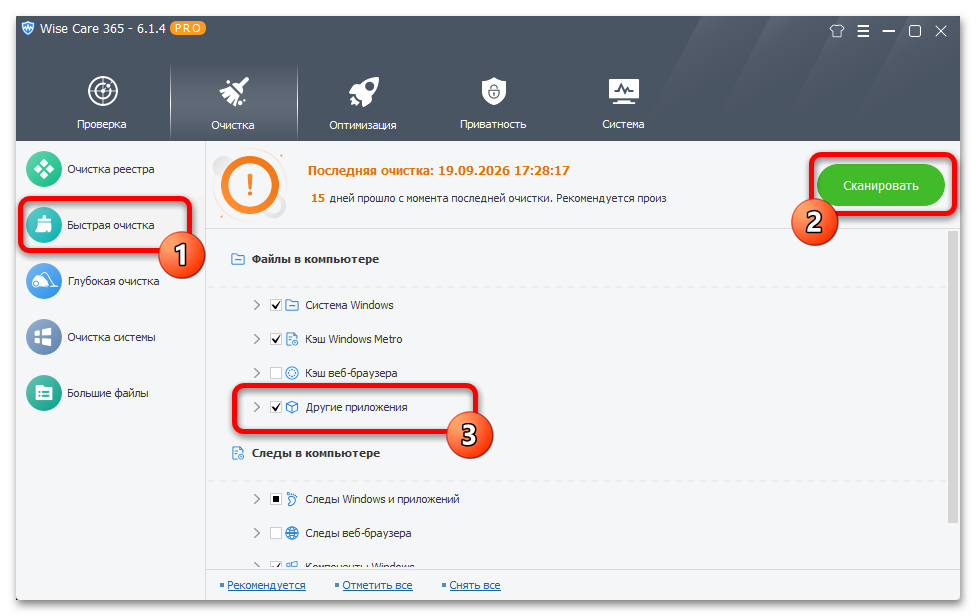976x616 pixels.
Task: Open the hamburger menu in title bar
Action: click(x=863, y=30)
